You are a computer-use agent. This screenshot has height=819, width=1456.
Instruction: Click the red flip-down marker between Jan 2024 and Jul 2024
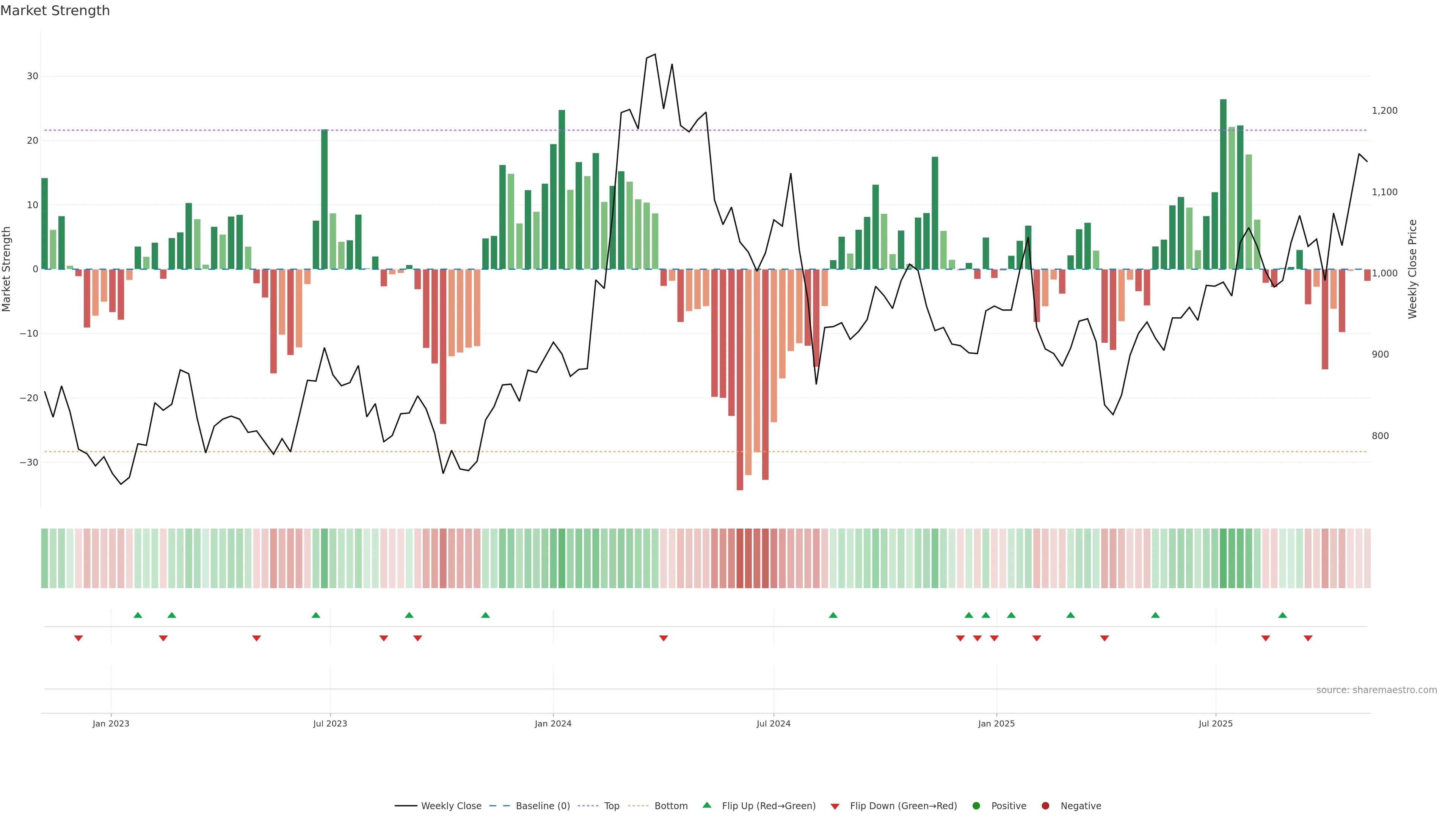(664, 638)
